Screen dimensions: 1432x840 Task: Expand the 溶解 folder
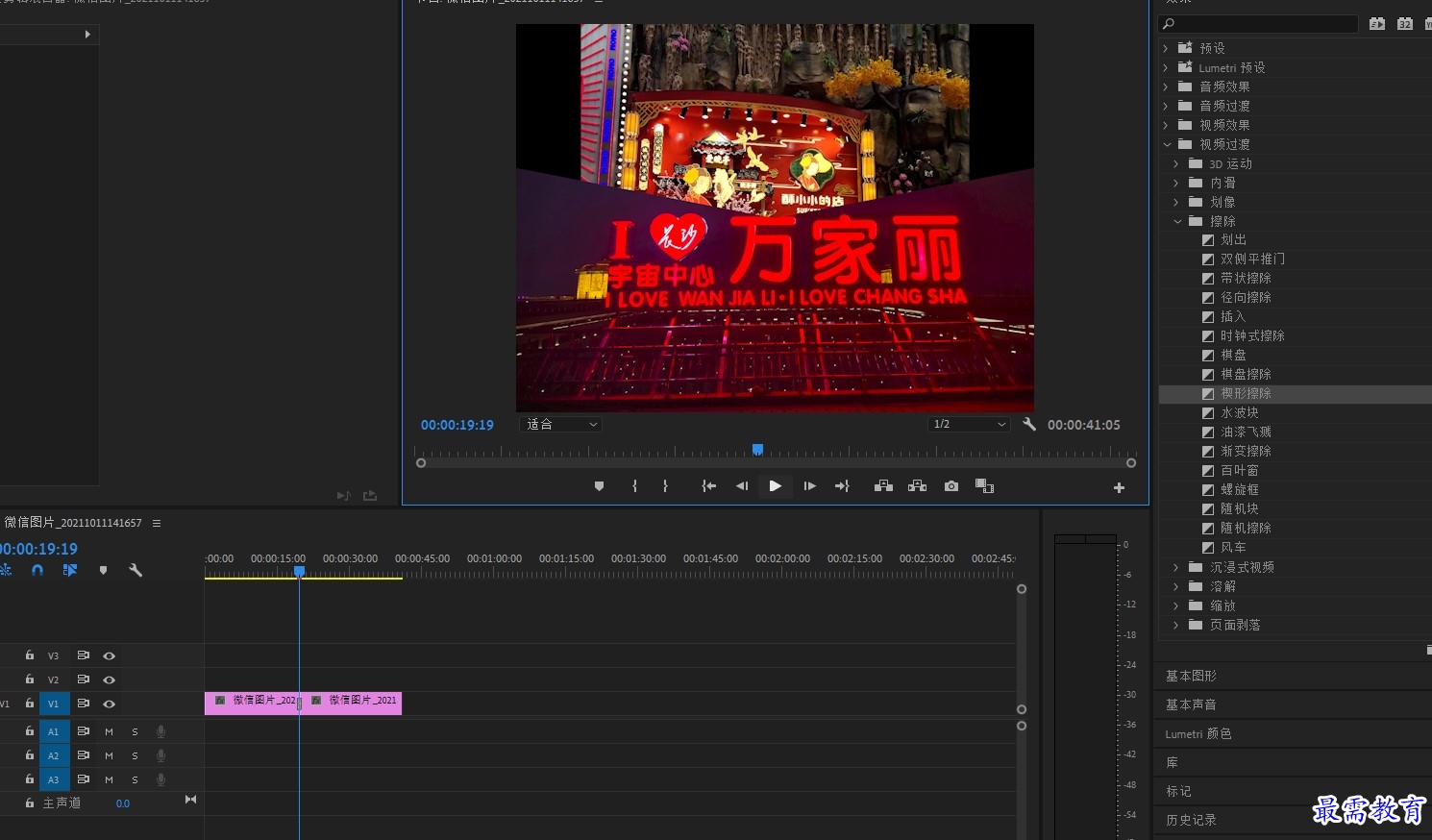pyautogui.click(x=1176, y=586)
